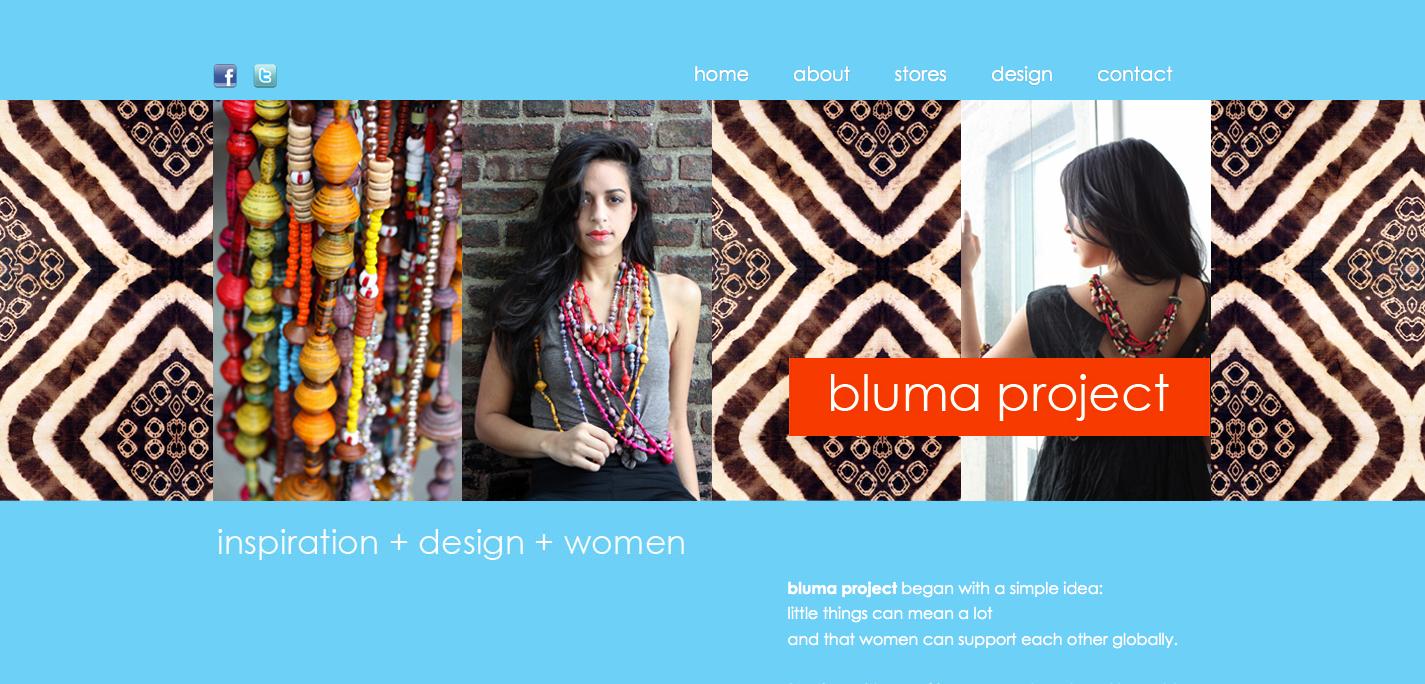The height and width of the screenshot is (684, 1425).
Task: Click 'began with a simple idea' text
Action: pyautogui.click(x=1002, y=589)
